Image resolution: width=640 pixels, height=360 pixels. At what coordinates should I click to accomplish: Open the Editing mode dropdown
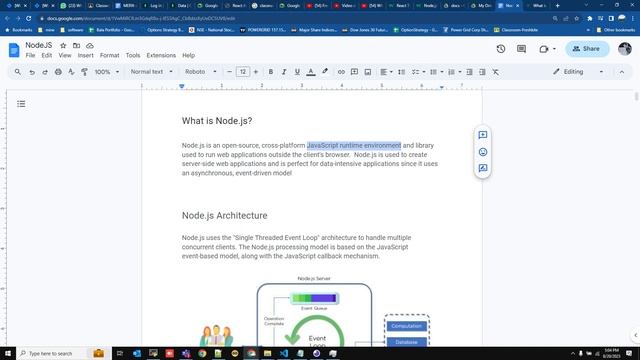click(578, 72)
